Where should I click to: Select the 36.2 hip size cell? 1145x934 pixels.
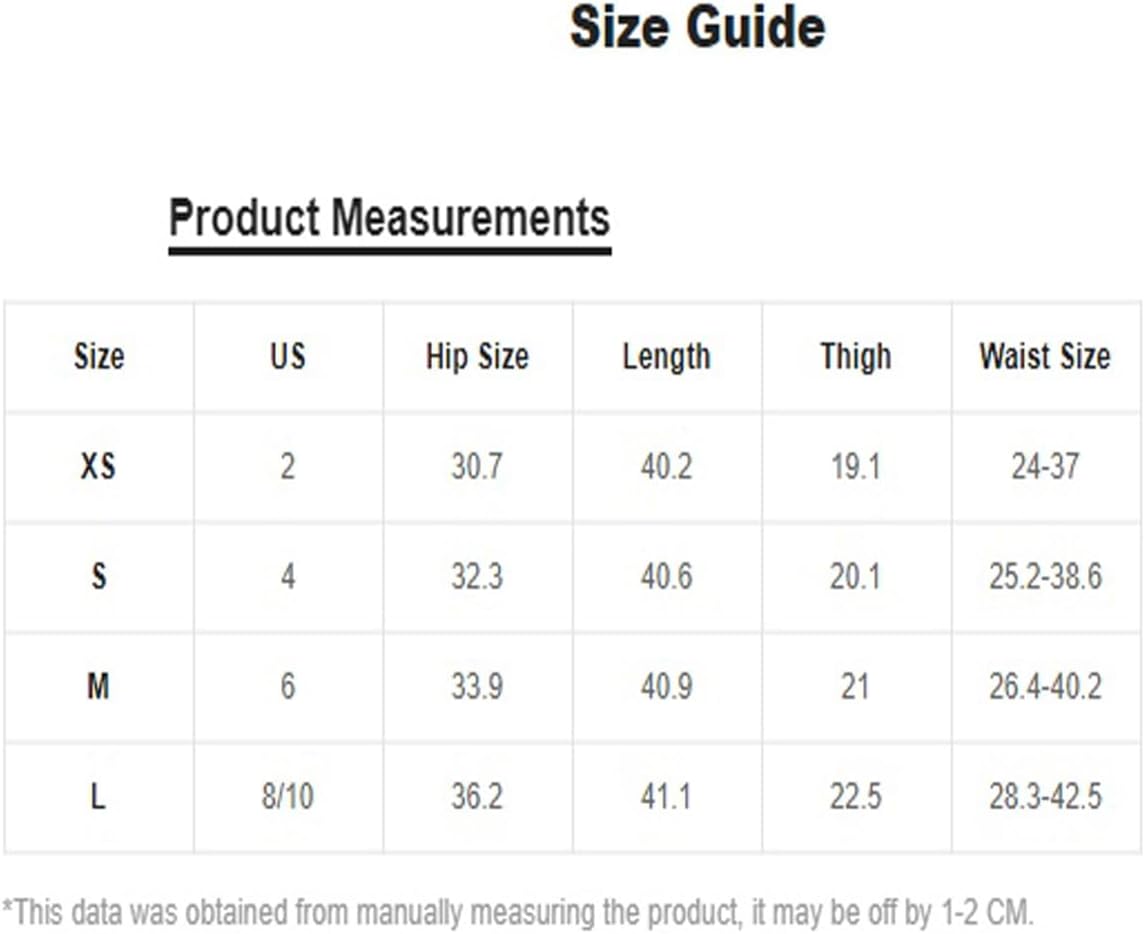pyautogui.click(x=477, y=796)
